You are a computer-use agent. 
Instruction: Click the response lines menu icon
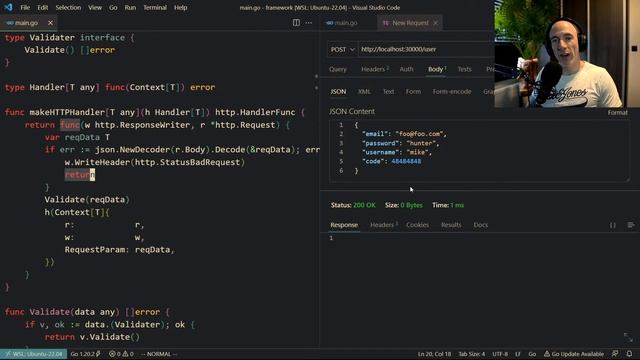(631, 225)
